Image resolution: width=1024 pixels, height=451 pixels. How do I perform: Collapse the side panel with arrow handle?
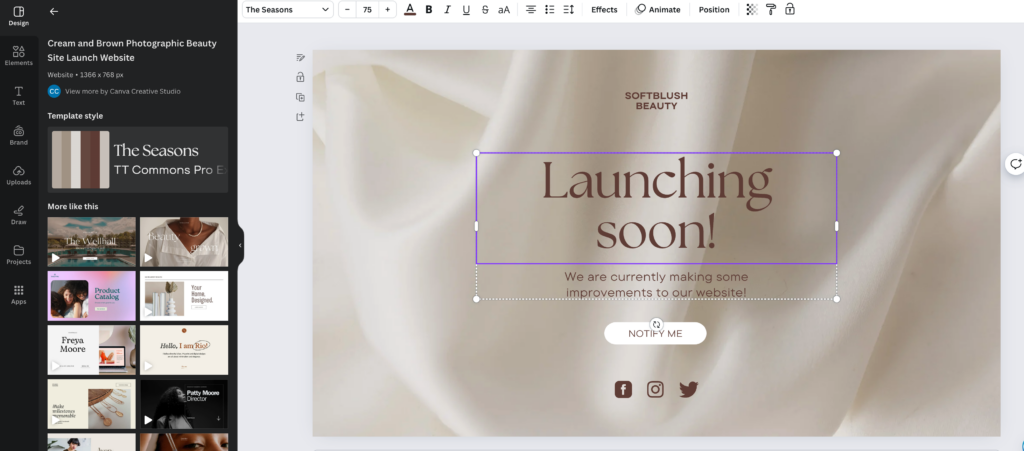point(240,245)
